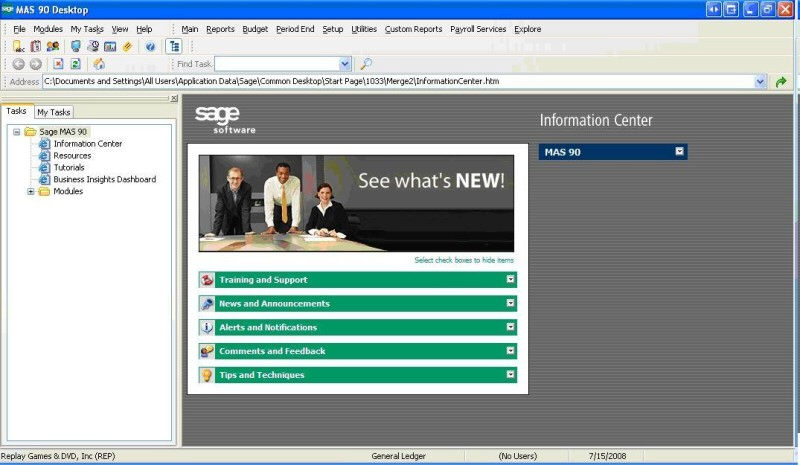Tick the Tips and Techniques hide checkbox
The height and width of the screenshot is (465, 800).
click(x=510, y=375)
